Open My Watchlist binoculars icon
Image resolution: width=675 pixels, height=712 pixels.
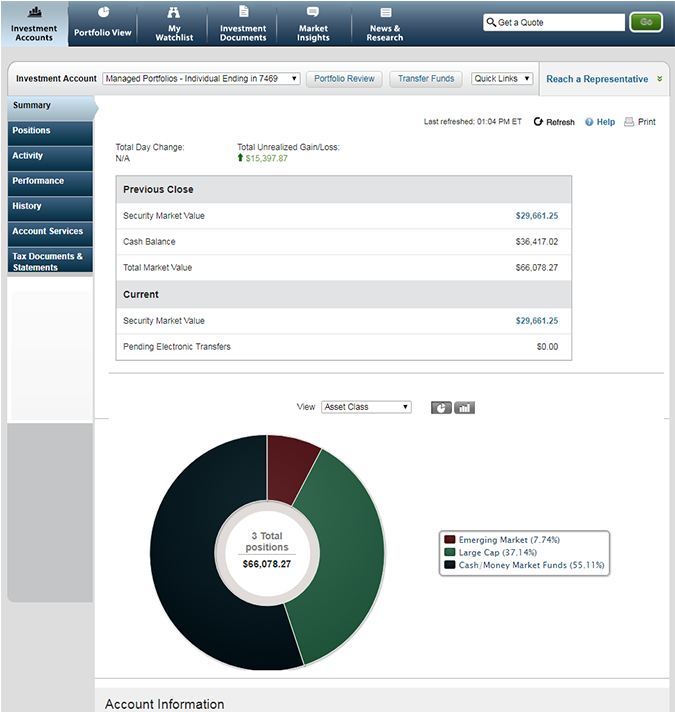(174, 12)
